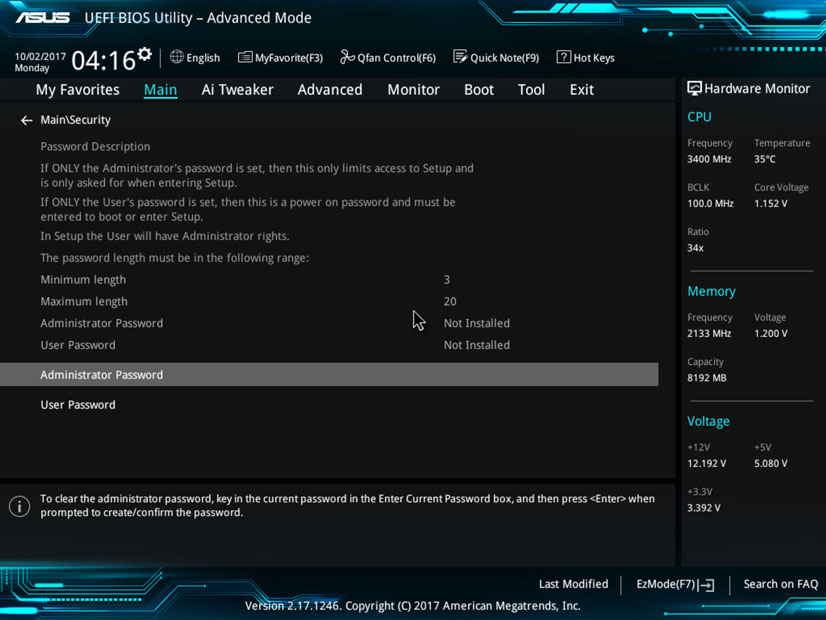Open the Boot tab
Viewport: 826px width, 620px height.
coord(479,89)
